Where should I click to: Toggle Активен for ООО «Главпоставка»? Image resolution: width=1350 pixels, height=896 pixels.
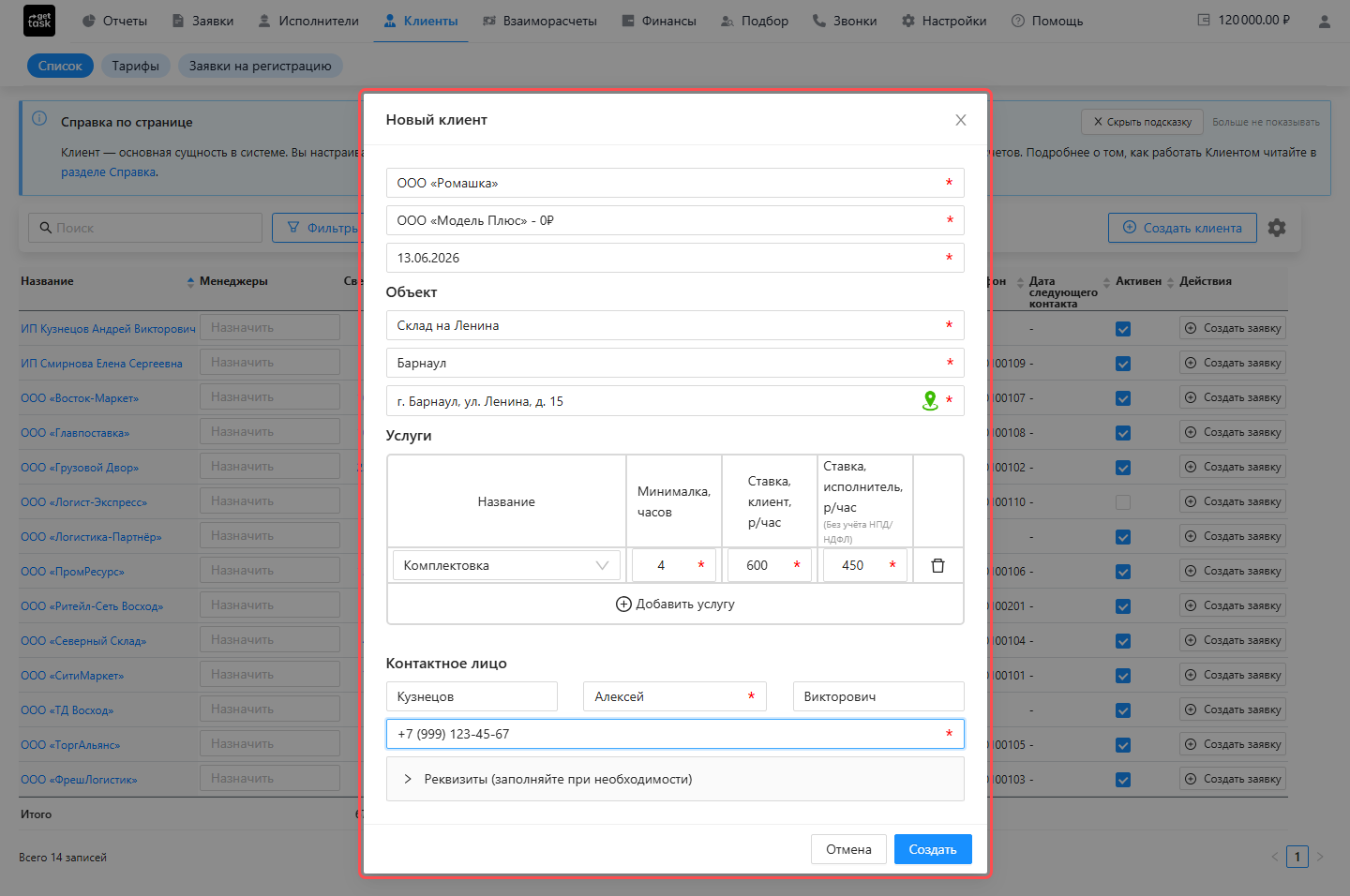pos(1123,433)
